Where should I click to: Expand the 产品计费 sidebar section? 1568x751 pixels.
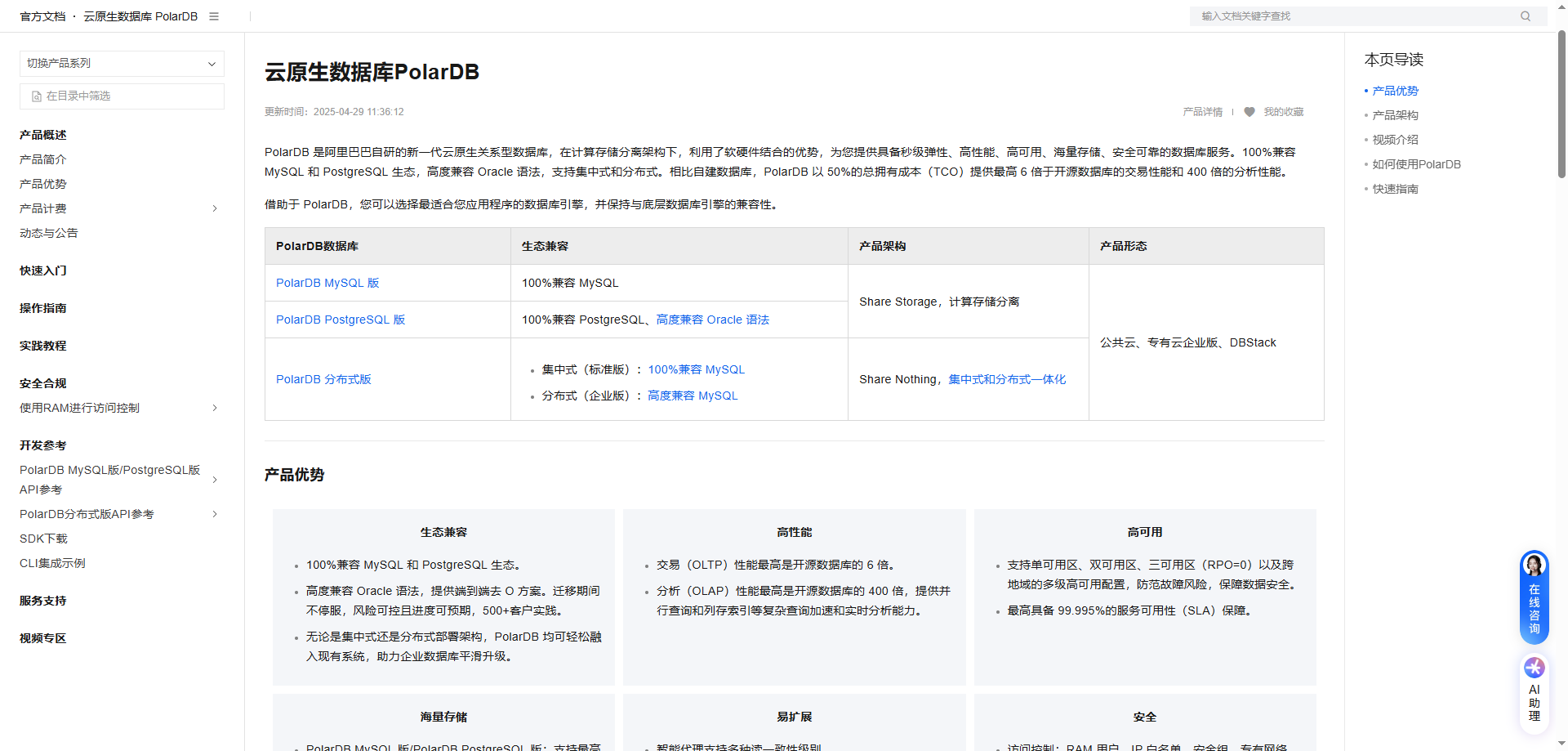click(x=214, y=208)
